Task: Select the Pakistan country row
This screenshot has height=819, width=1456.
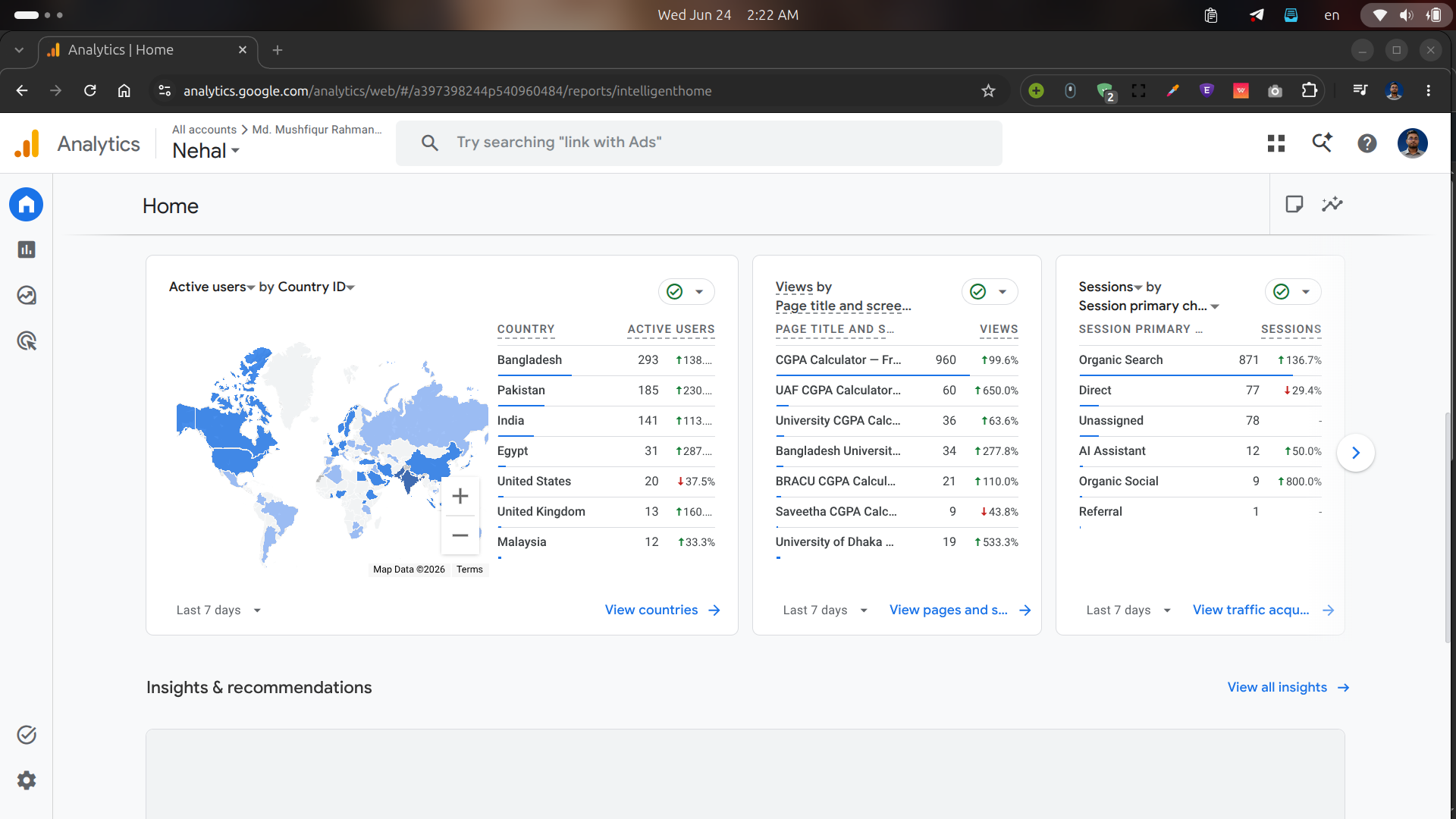Action: point(606,391)
